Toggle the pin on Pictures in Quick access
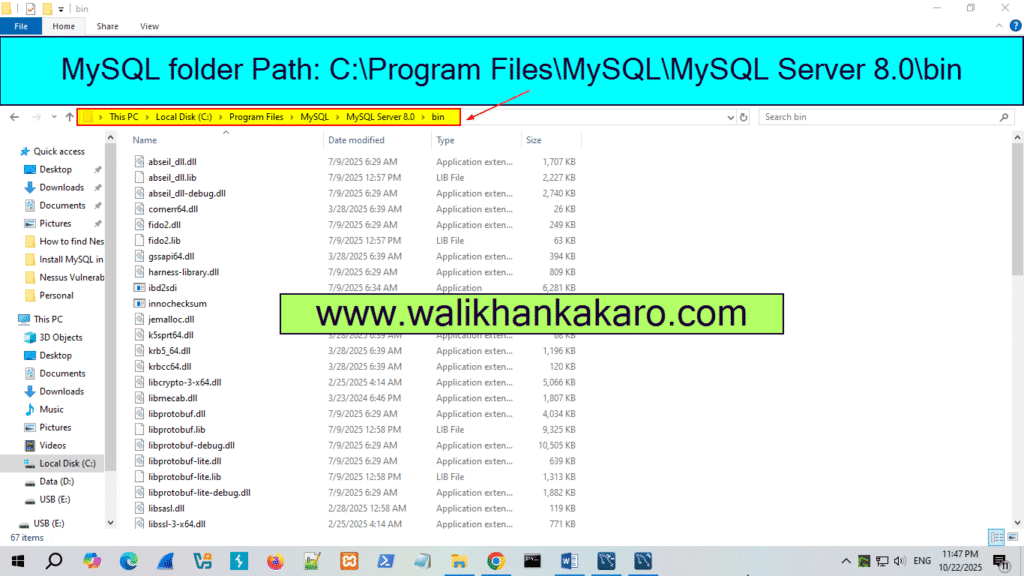Screen dimensions: 1024x576 click(98, 222)
